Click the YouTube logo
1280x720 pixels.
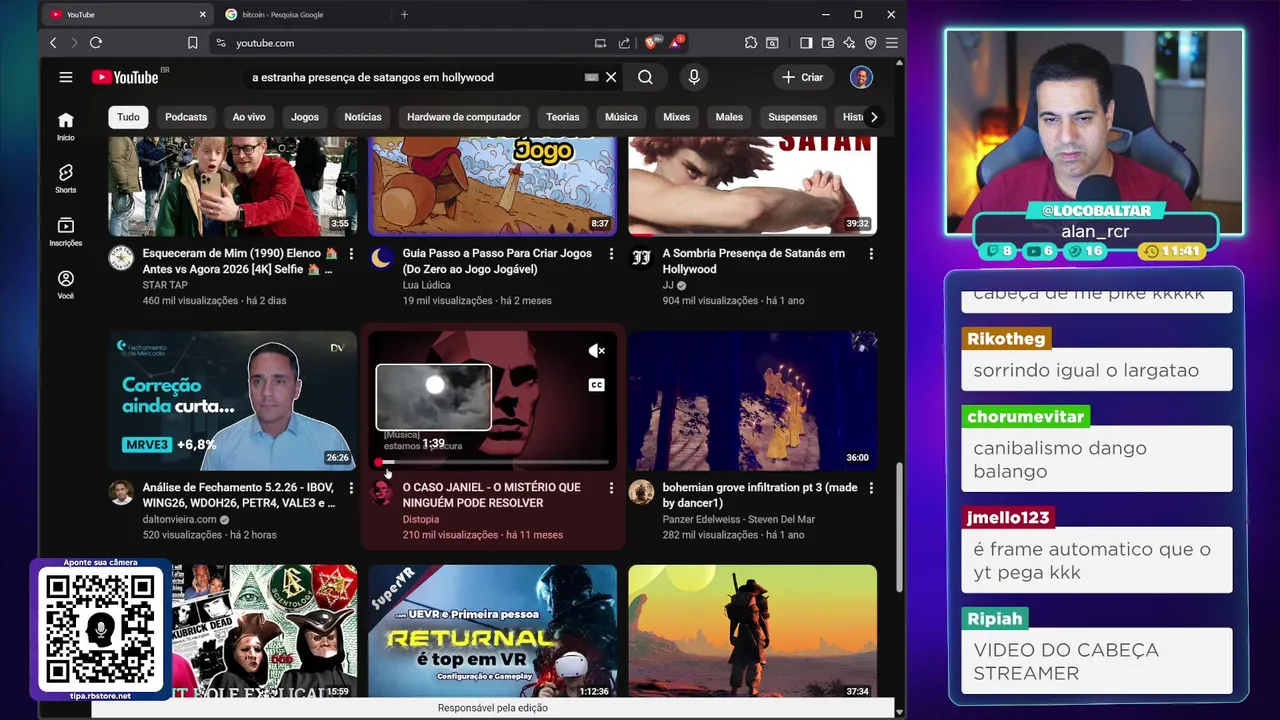coord(125,77)
